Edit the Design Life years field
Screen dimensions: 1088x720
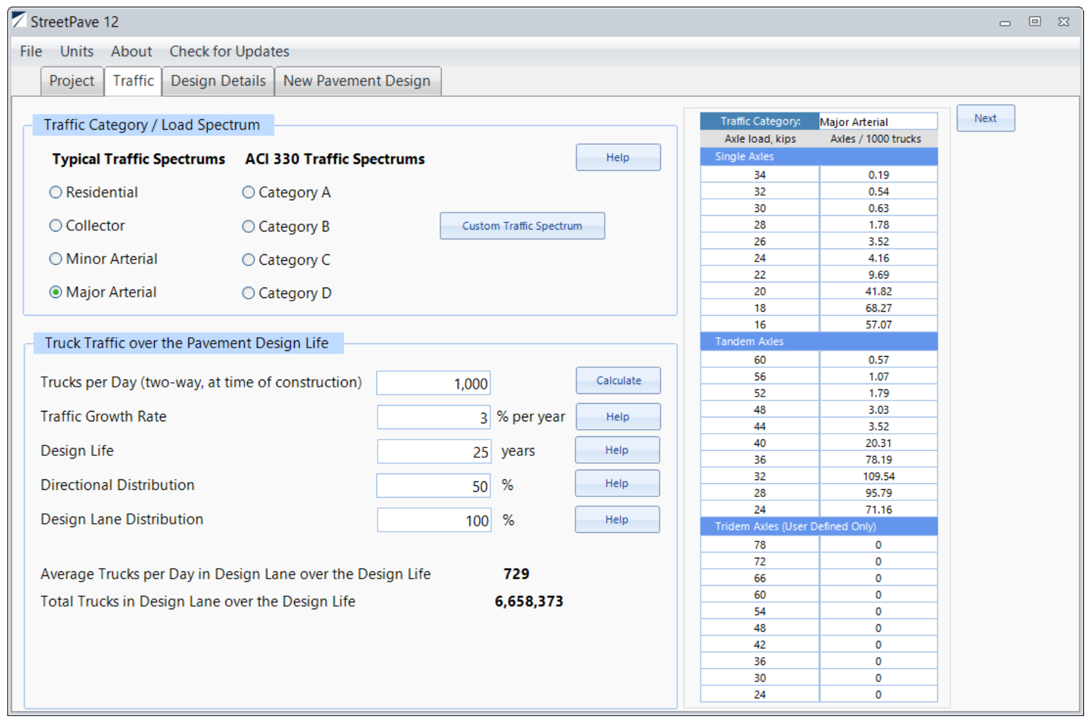point(434,451)
